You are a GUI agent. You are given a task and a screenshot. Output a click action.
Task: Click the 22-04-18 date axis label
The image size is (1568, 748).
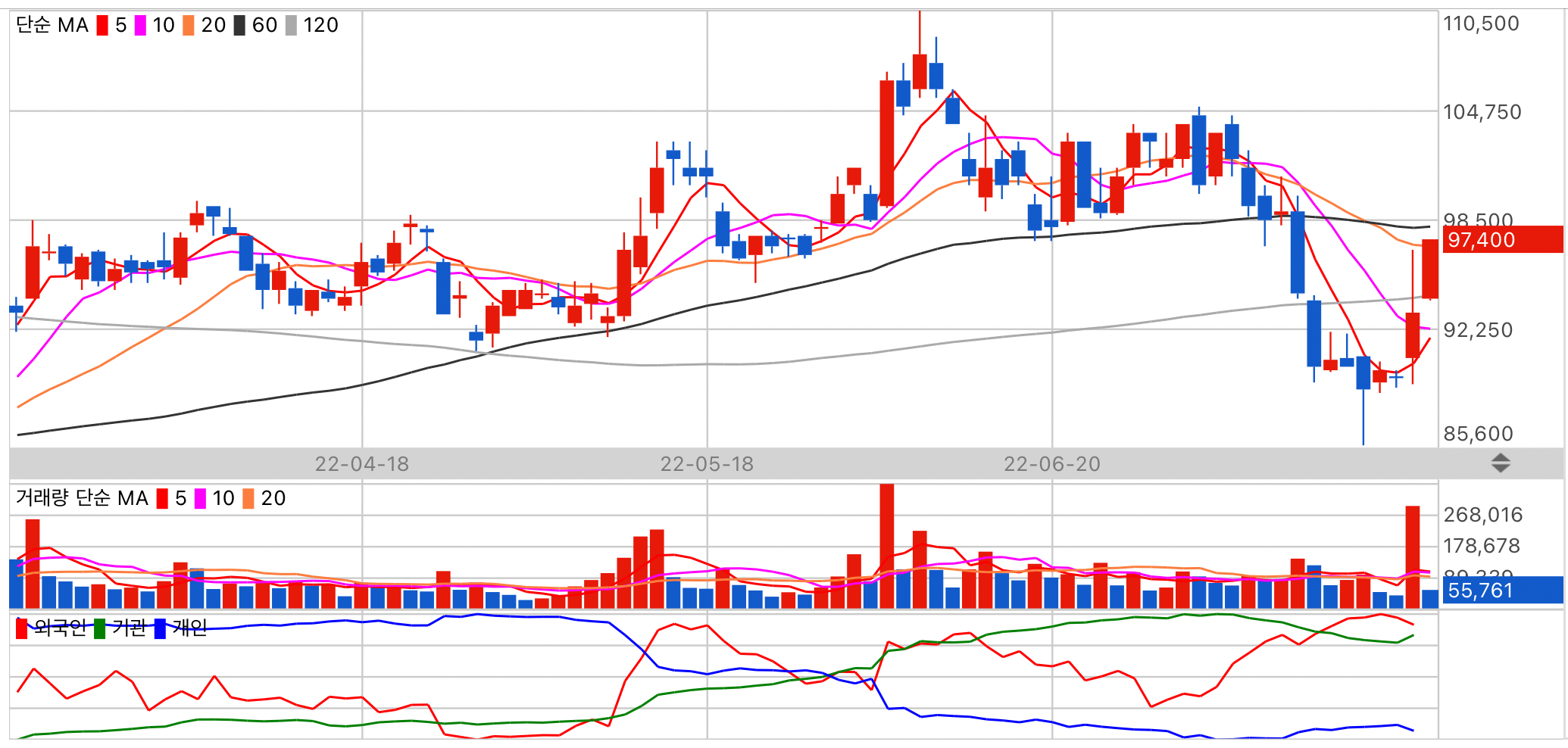pyautogui.click(x=362, y=464)
